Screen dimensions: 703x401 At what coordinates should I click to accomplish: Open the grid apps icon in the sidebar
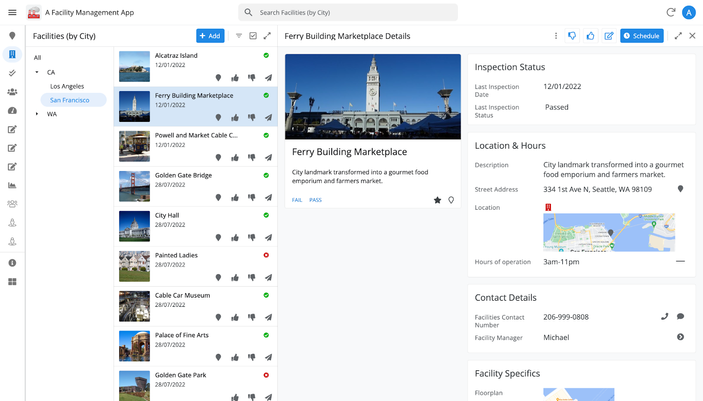[12, 282]
